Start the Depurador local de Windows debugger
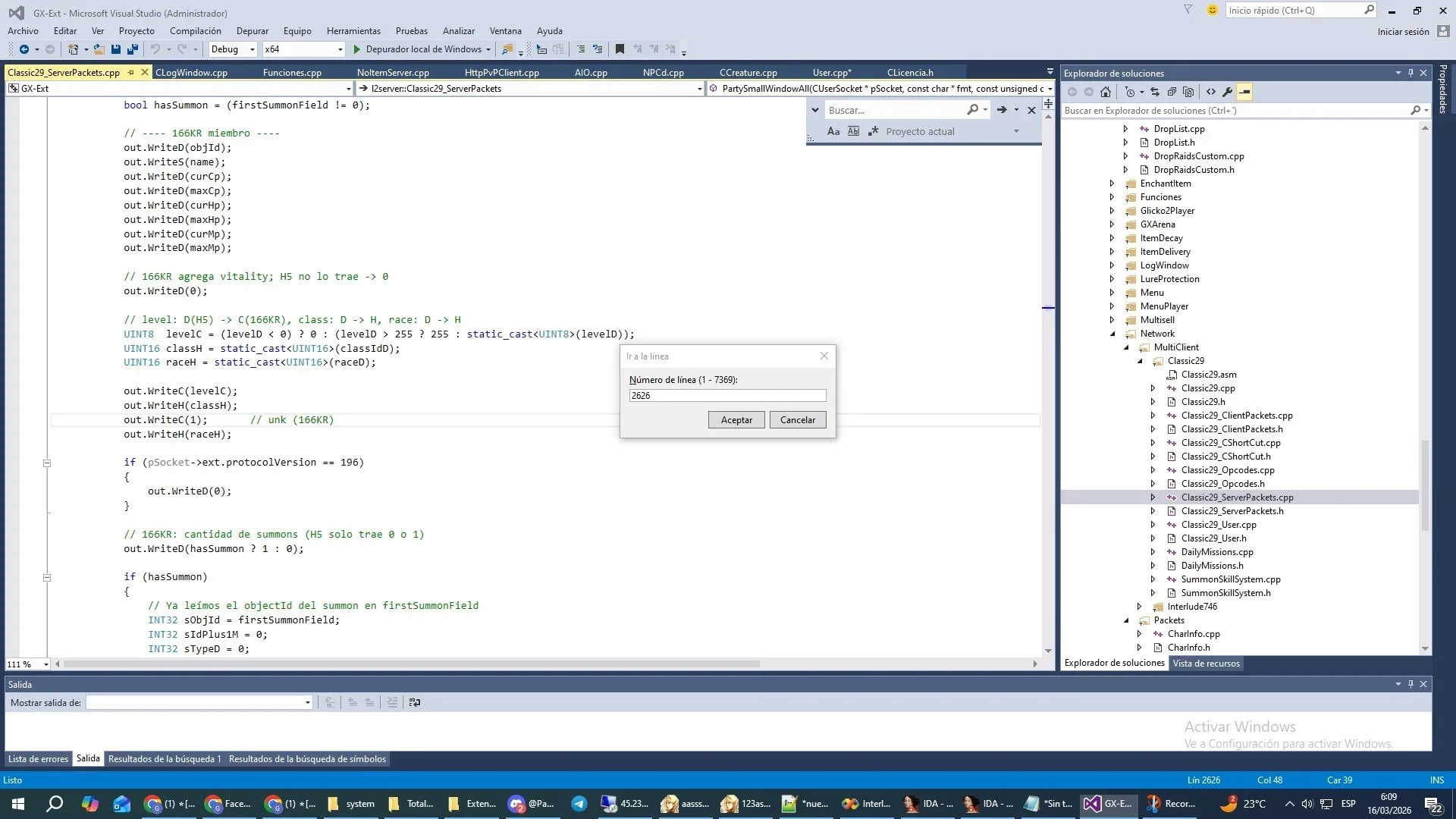Screen dimensions: 1456x819 pos(422,49)
